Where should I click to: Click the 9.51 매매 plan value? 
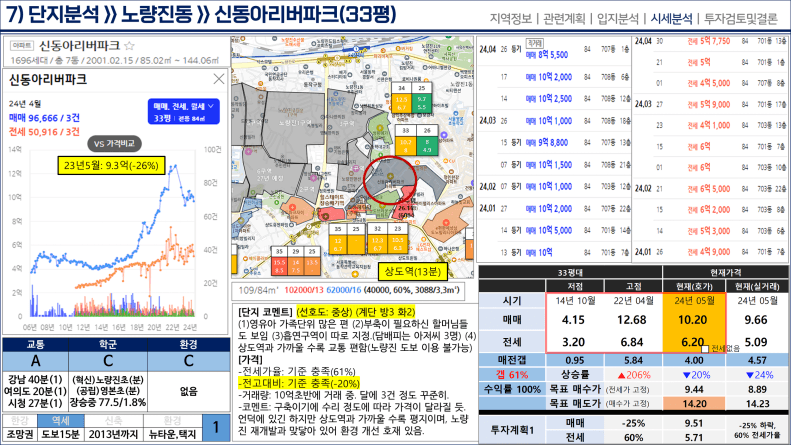(x=694, y=423)
